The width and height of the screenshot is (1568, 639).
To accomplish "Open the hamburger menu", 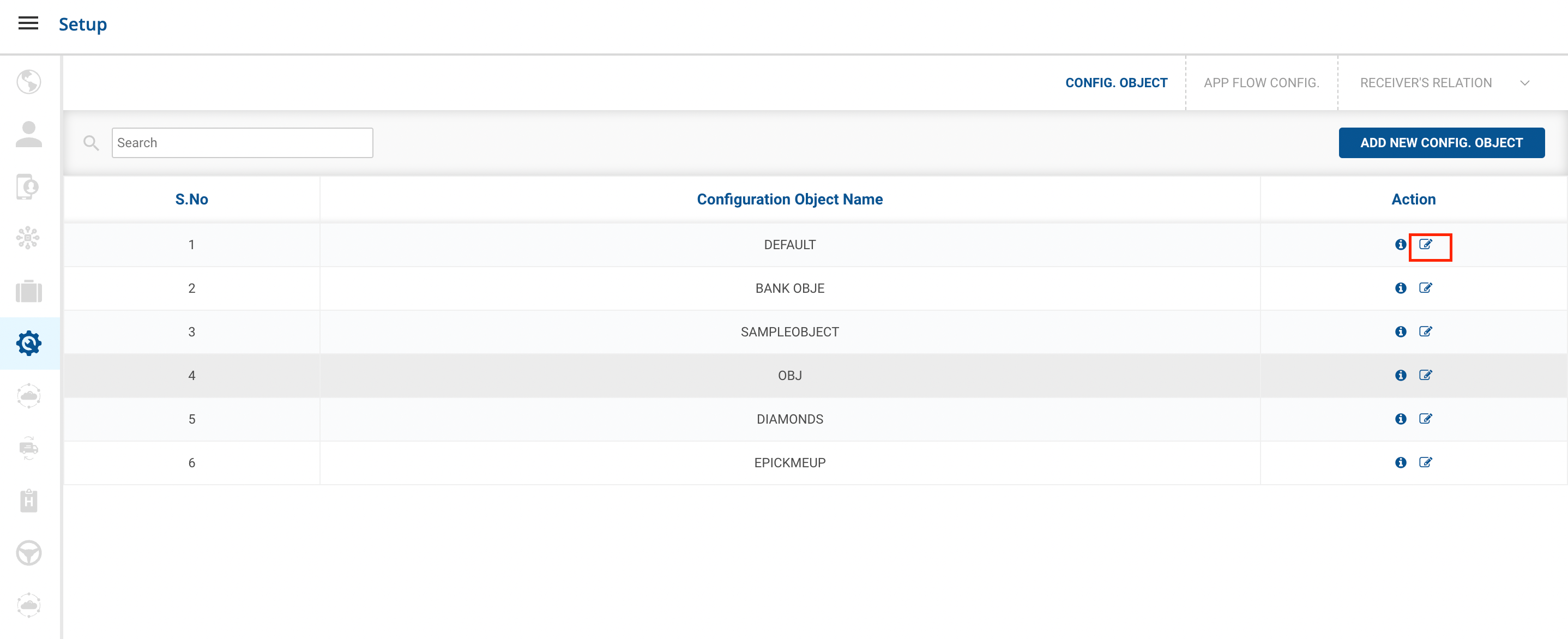I will (x=28, y=24).
